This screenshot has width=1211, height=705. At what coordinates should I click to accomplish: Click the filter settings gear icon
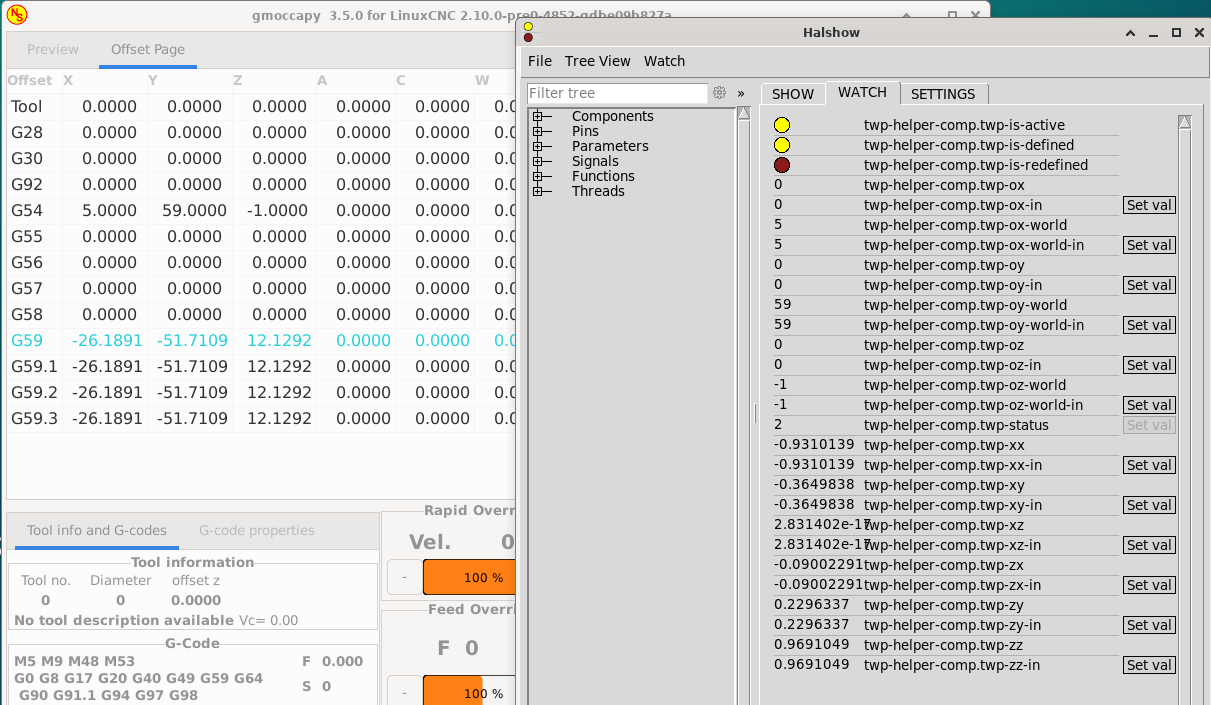719,93
